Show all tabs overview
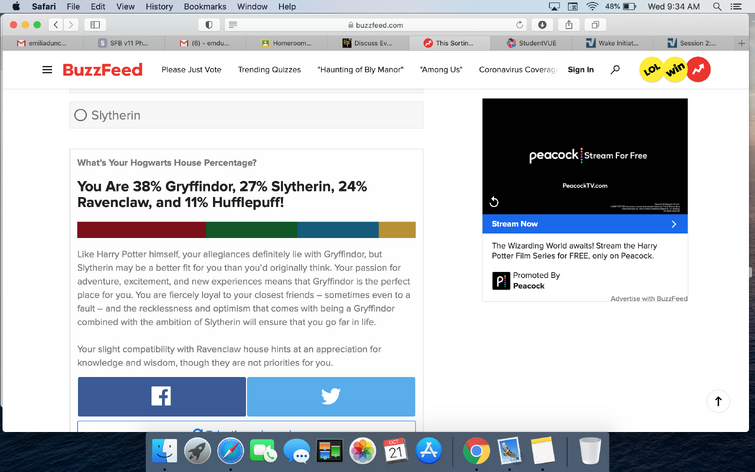The width and height of the screenshot is (755, 472). pyautogui.click(x=595, y=25)
